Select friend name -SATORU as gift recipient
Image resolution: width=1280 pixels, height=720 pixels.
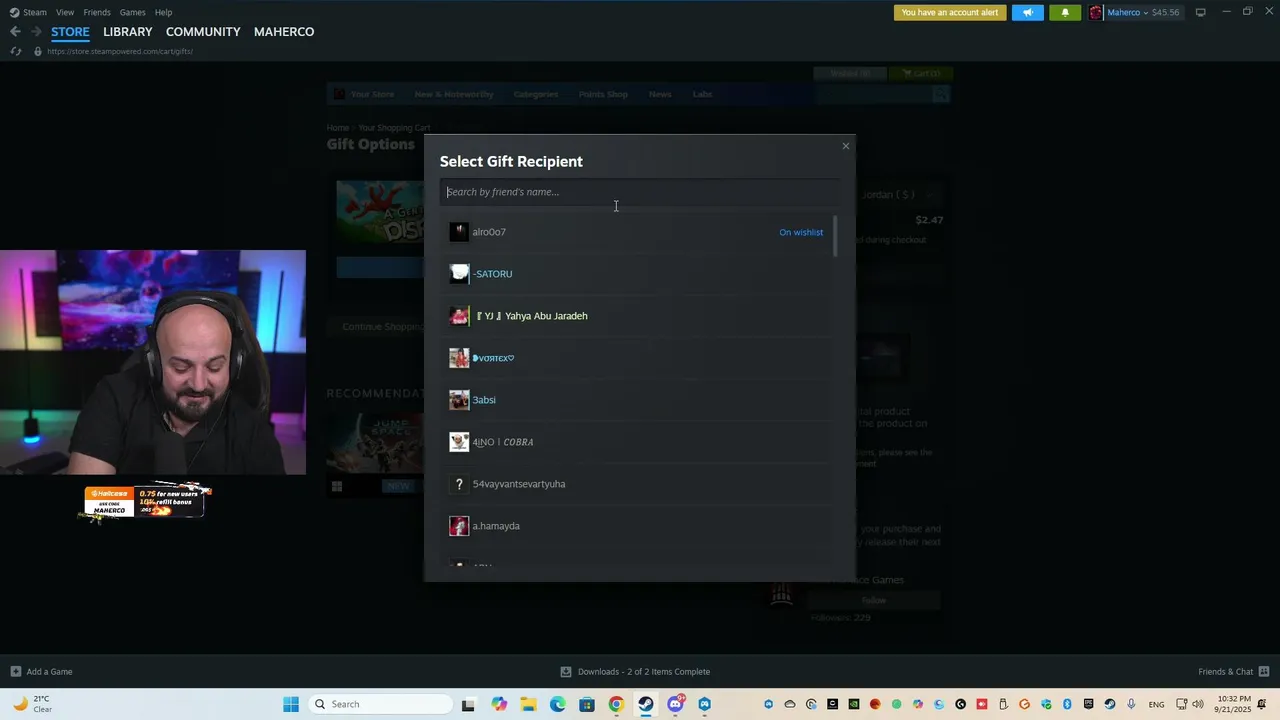492,274
